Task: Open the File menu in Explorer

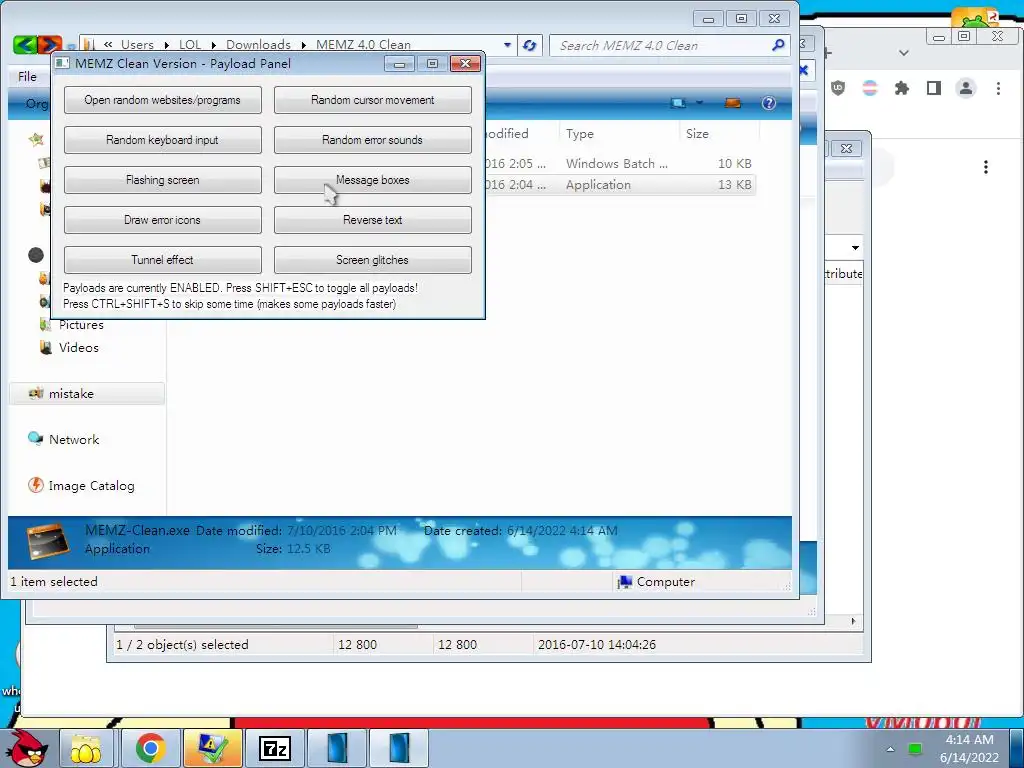Action: pyautogui.click(x=27, y=76)
